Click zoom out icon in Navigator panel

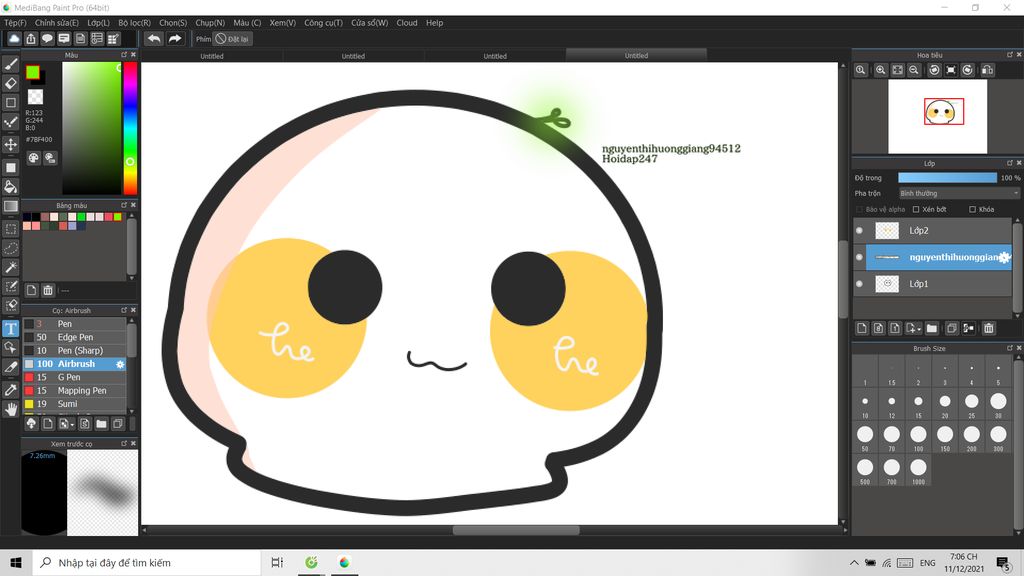pos(914,70)
